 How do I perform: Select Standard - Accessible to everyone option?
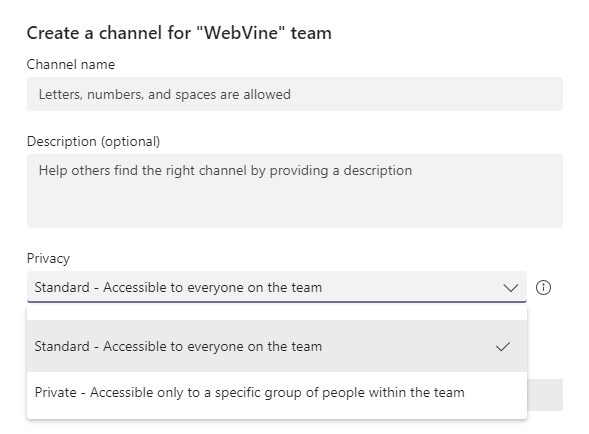point(277,346)
